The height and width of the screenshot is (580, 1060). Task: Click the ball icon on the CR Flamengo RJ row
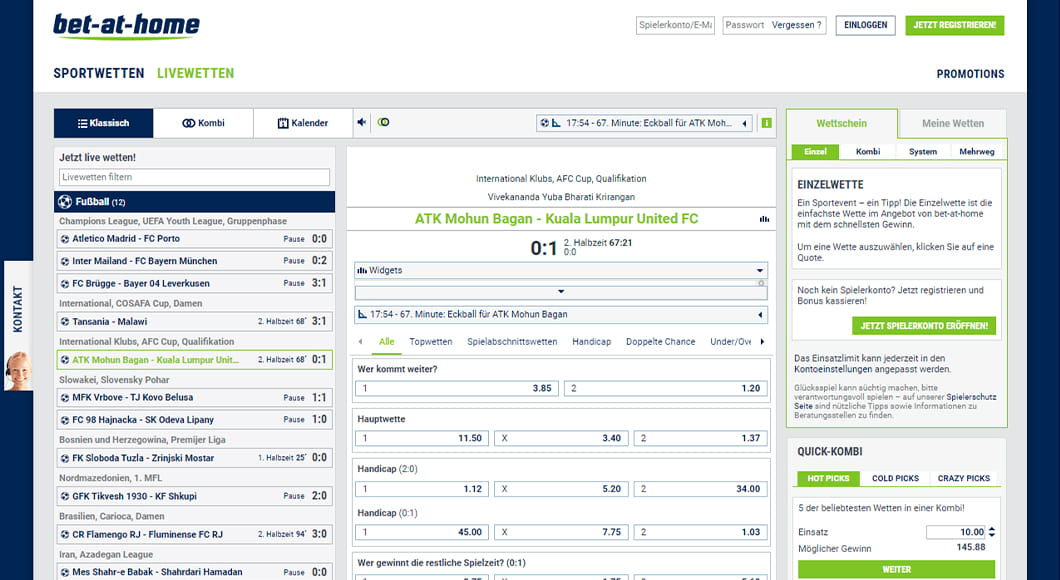[x=65, y=535]
